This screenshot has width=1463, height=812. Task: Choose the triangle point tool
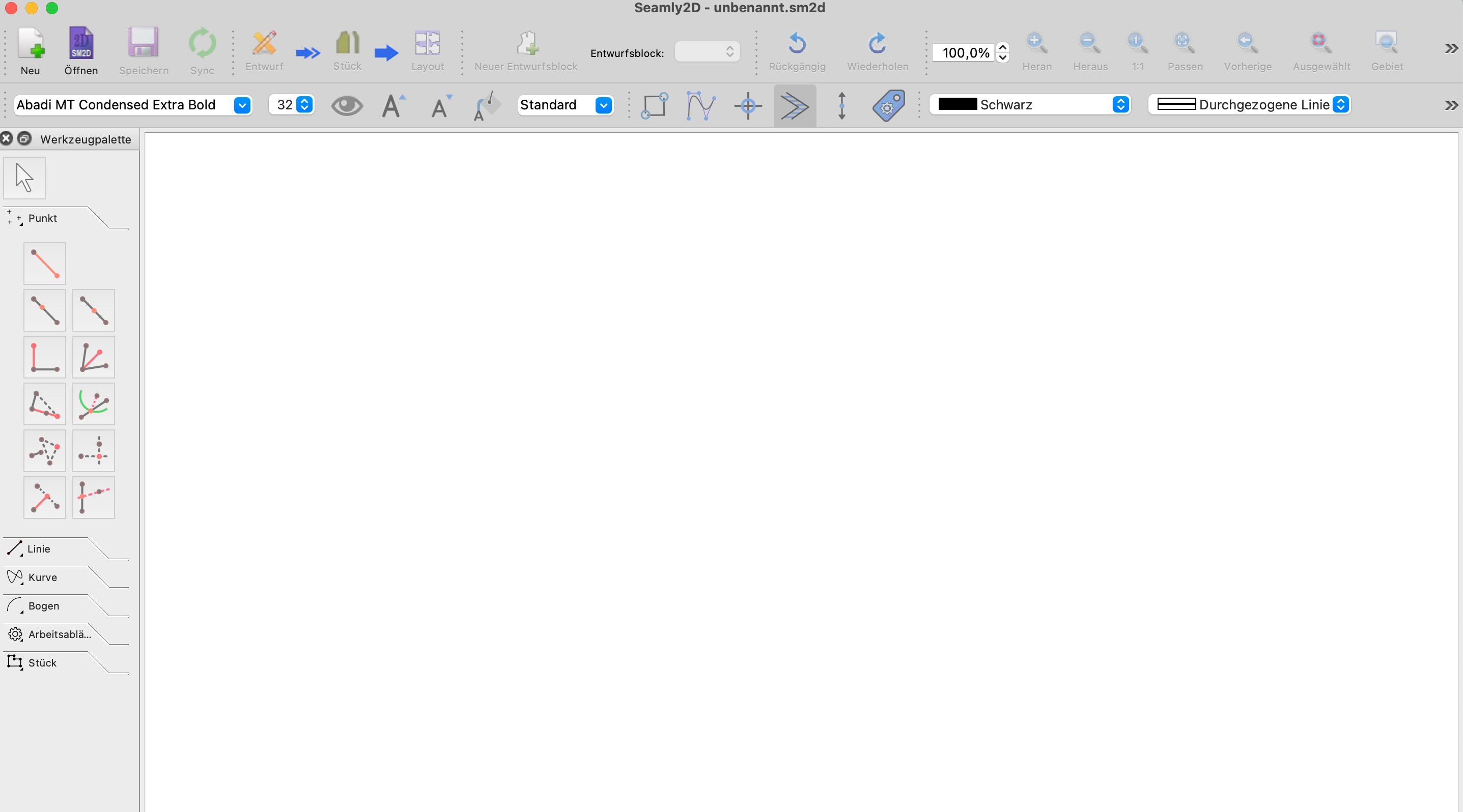(45, 451)
